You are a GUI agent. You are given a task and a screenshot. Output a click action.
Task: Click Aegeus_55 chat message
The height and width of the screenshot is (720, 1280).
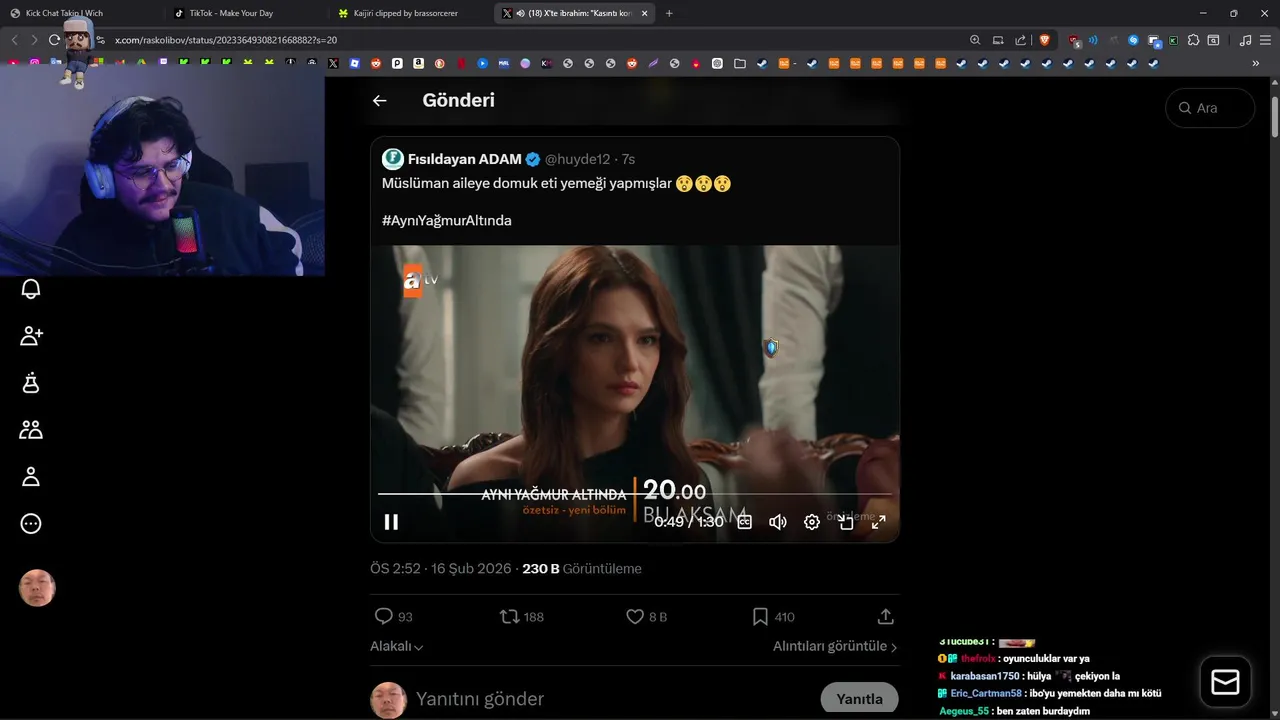coord(1014,711)
